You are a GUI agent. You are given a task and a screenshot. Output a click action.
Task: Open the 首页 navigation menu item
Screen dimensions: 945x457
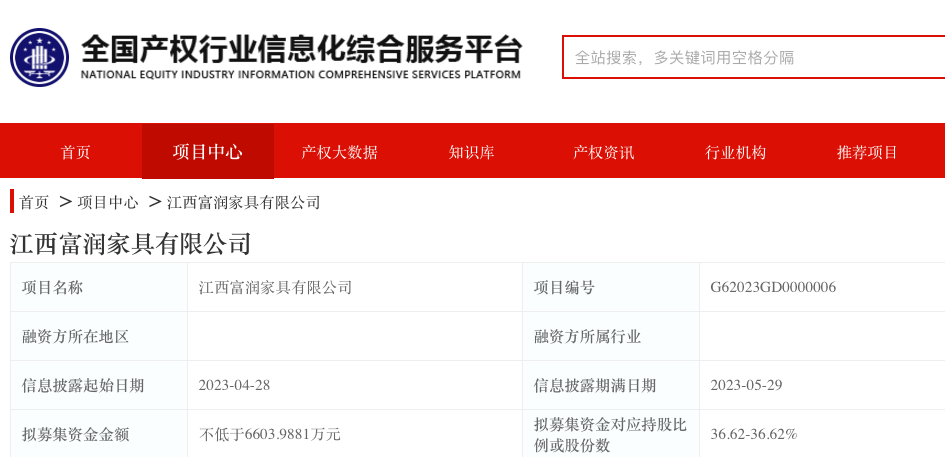[75, 153]
